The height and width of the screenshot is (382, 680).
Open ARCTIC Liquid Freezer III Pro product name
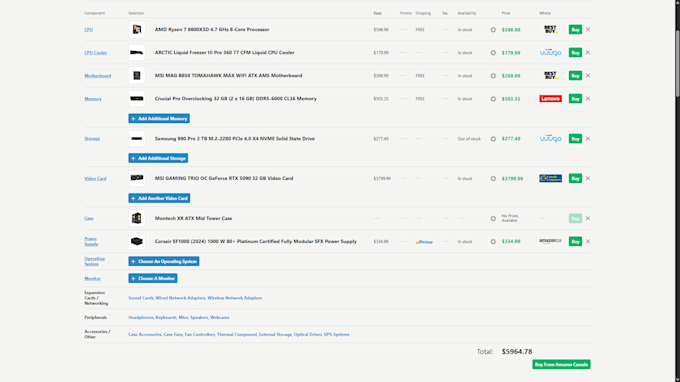(x=225, y=52)
